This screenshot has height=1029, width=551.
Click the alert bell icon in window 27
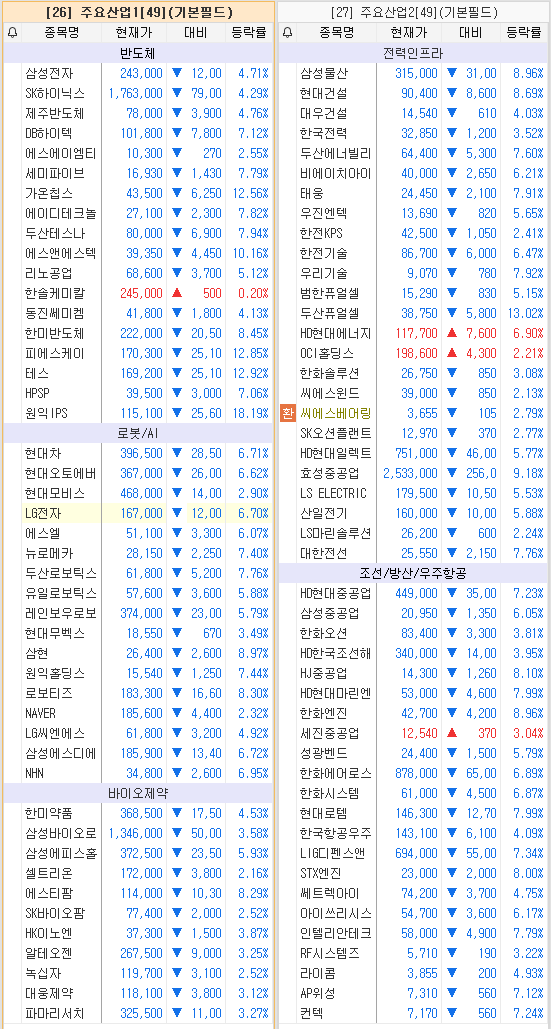[x=287, y=33]
